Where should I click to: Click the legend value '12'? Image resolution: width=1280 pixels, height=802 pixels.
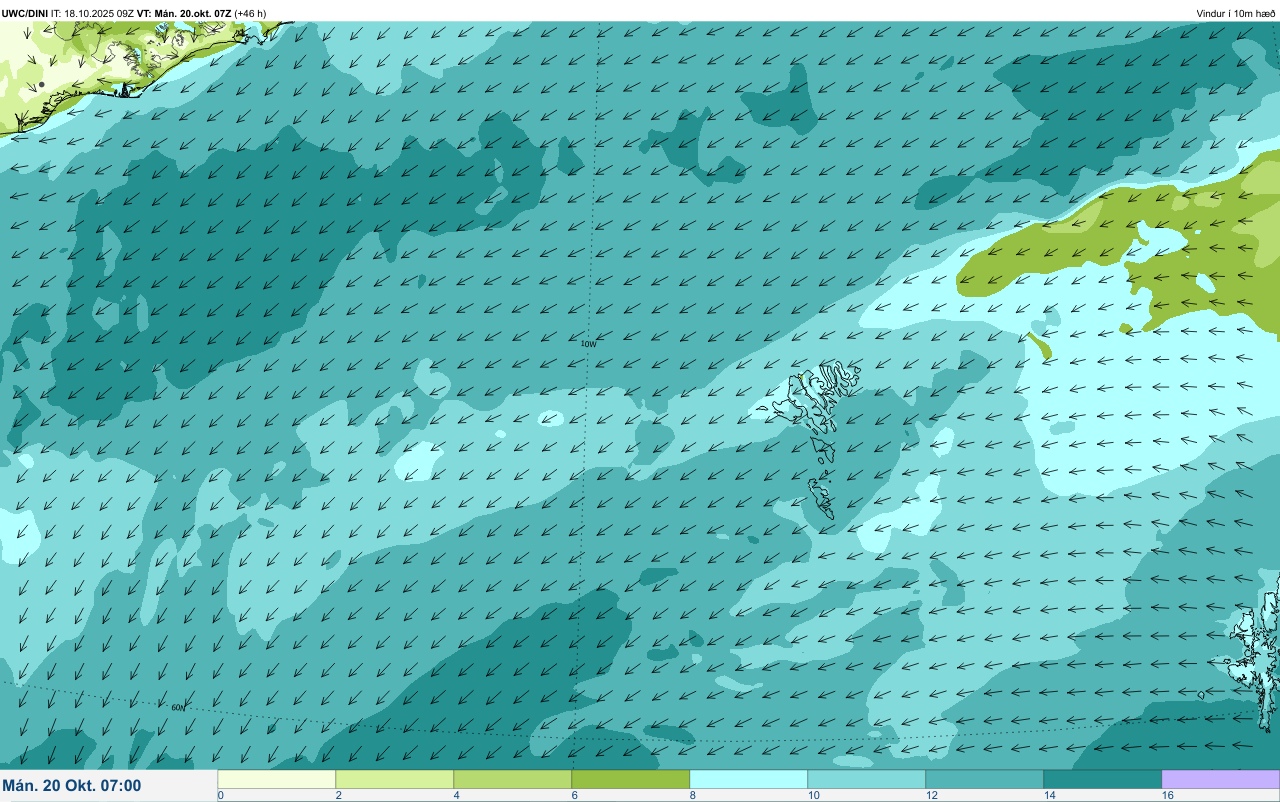tap(932, 795)
